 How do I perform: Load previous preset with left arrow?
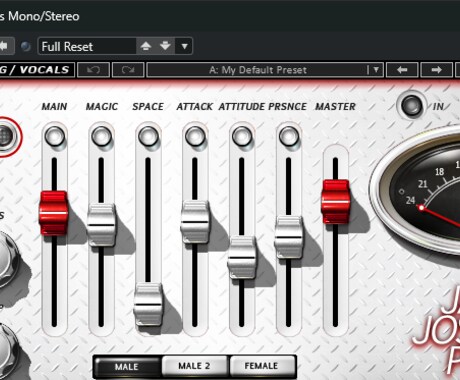[402, 70]
